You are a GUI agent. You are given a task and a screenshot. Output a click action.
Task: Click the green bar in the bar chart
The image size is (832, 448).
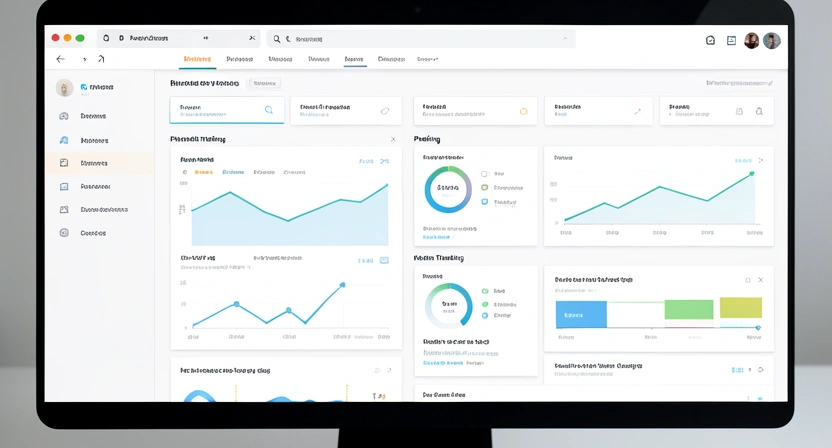click(689, 309)
